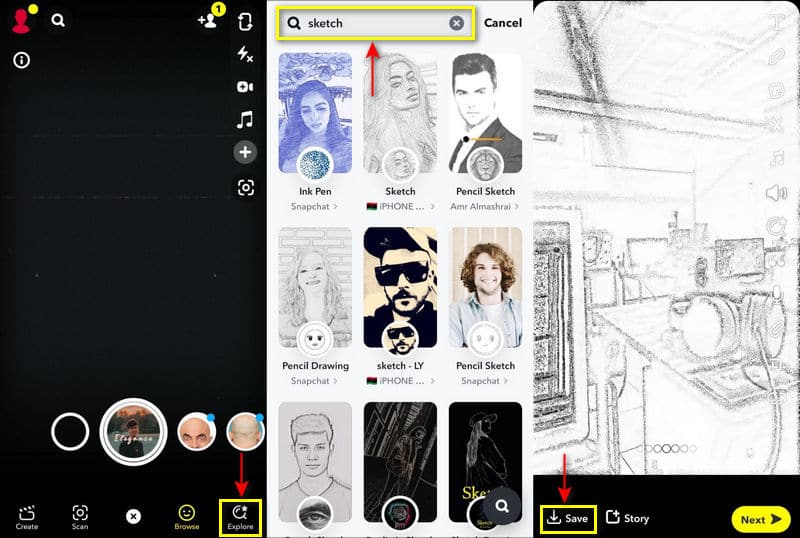Screen dimensions: 800x538
Task: Toggle the camera flash icon
Action: click(245, 54)
